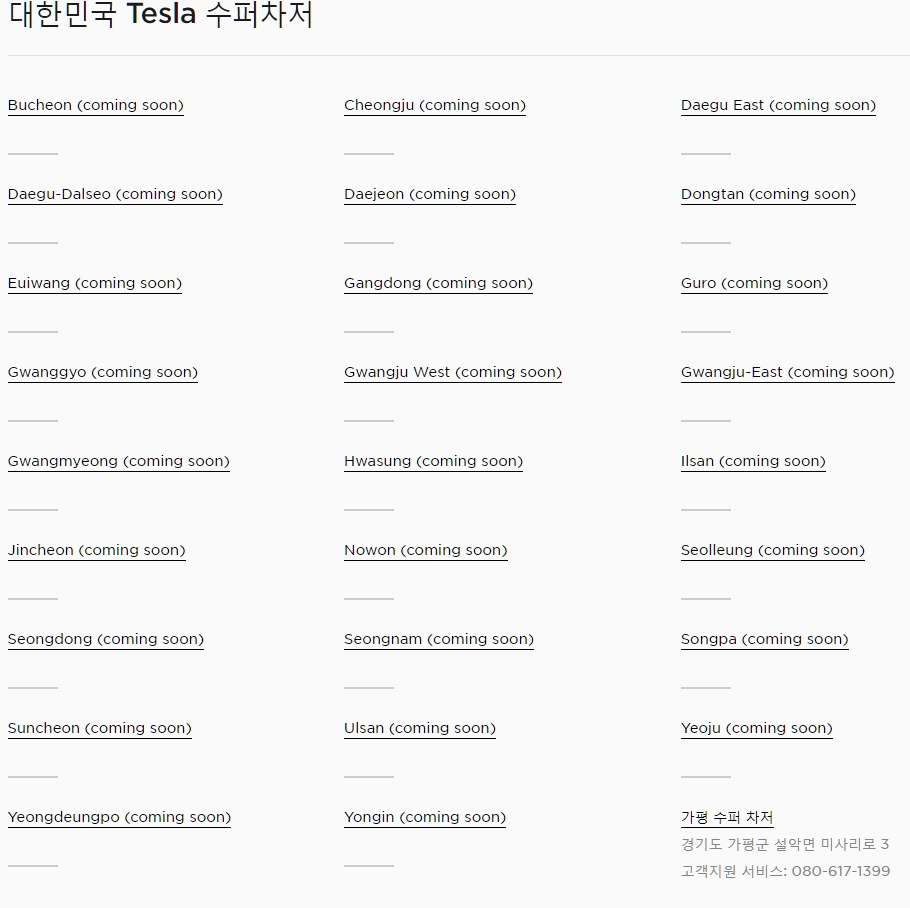Image resolution: width=910 pixels, height=908 pixels.
Task: Open the 가평 수퍼 차저 link
Action: (x=727, y=818)
